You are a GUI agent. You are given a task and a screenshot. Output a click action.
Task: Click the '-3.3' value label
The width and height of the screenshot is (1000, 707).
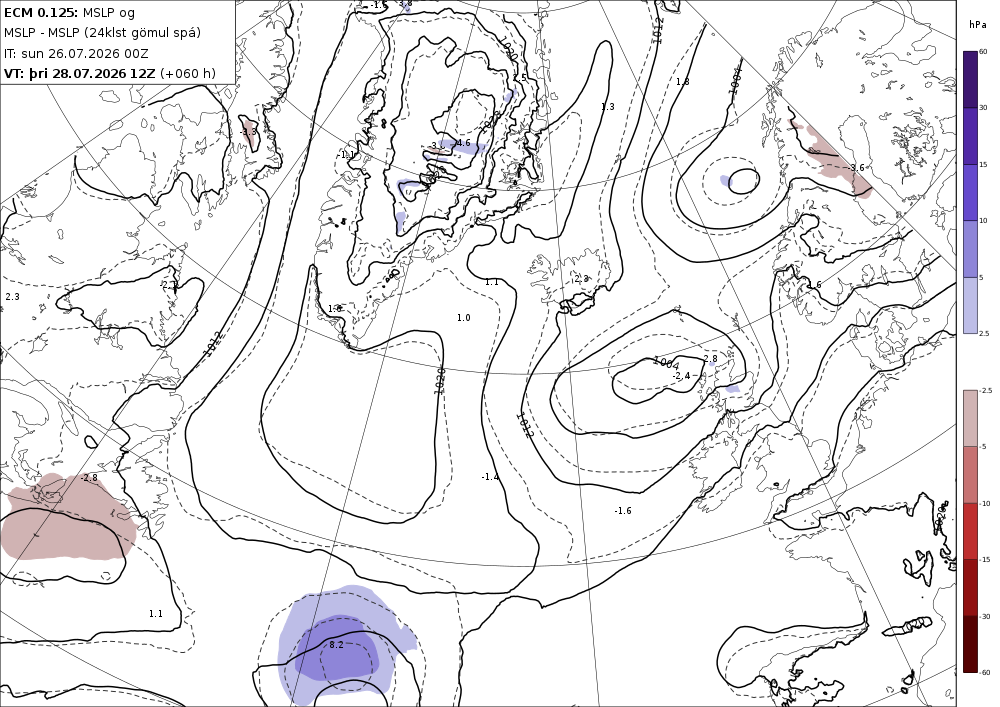pos(248,132)
